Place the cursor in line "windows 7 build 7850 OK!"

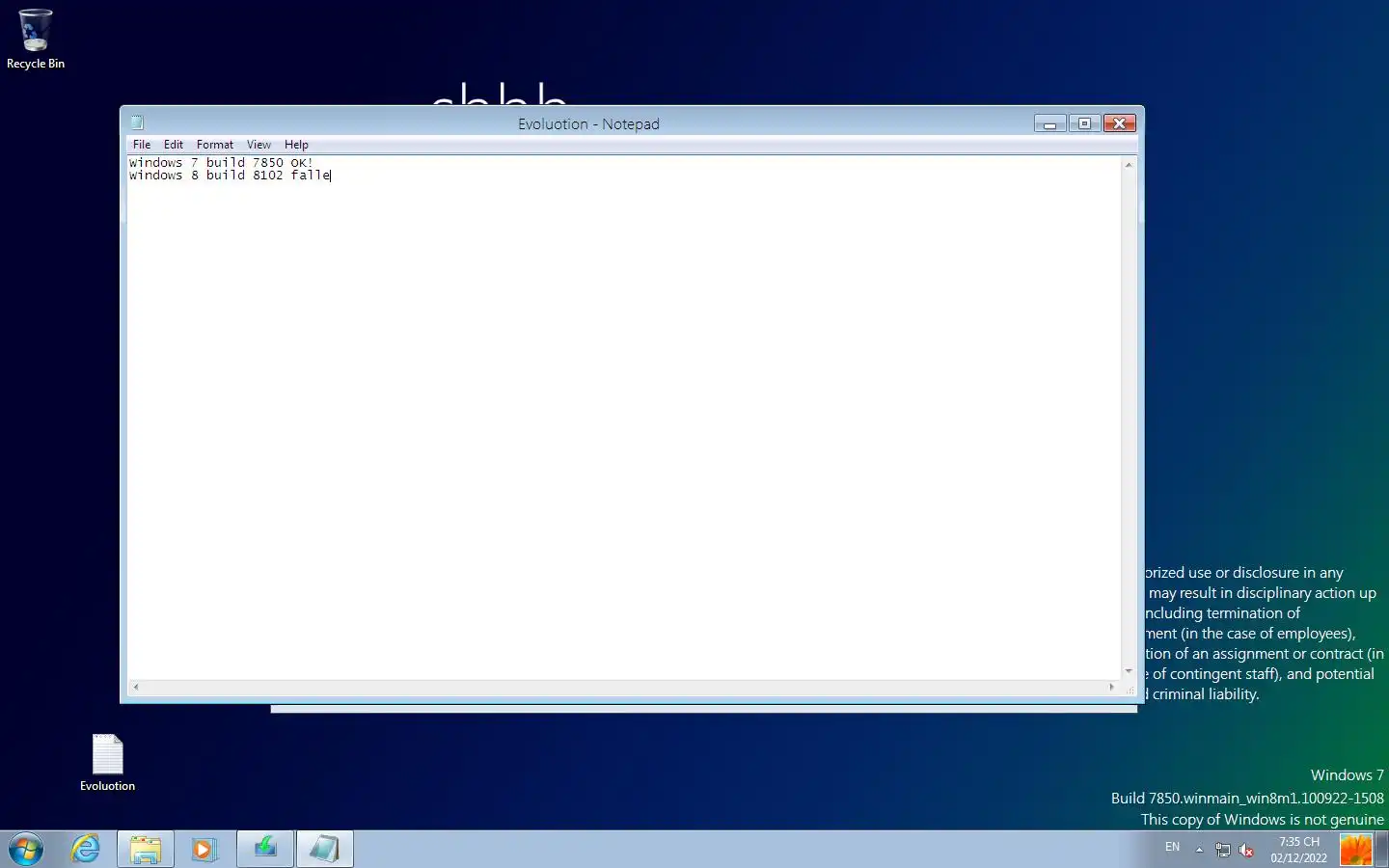tap(221, 163)
